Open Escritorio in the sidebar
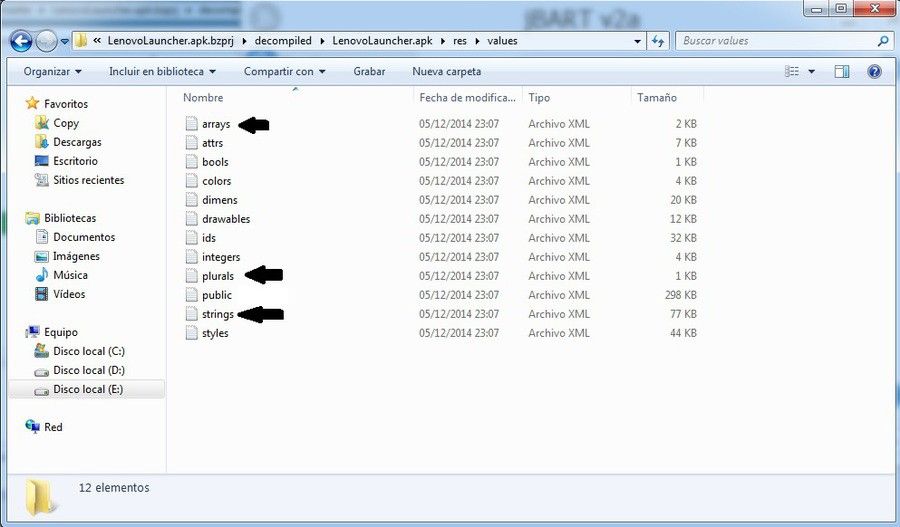 (x=75, y=161)
